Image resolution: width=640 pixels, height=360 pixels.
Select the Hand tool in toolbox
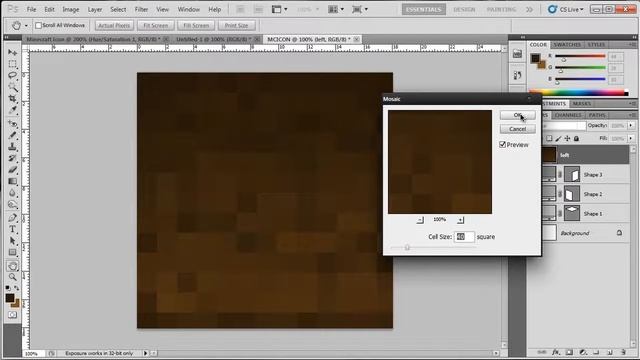point(13,266)
